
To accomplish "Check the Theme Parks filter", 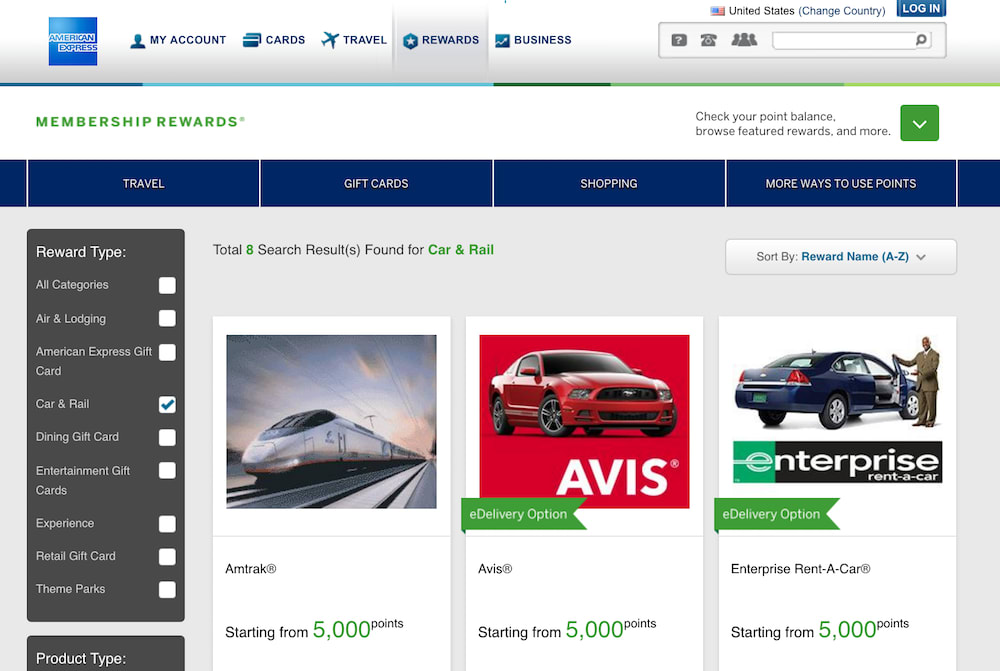I will [167, 589].
